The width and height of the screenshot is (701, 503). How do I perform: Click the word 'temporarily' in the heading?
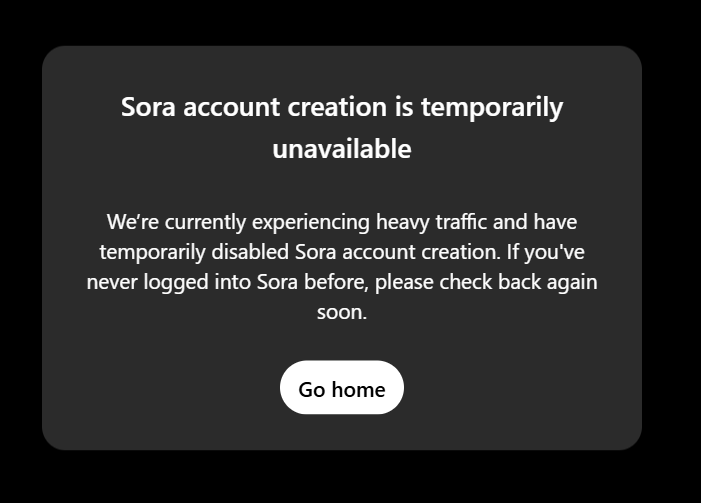(x=492, y=107)
